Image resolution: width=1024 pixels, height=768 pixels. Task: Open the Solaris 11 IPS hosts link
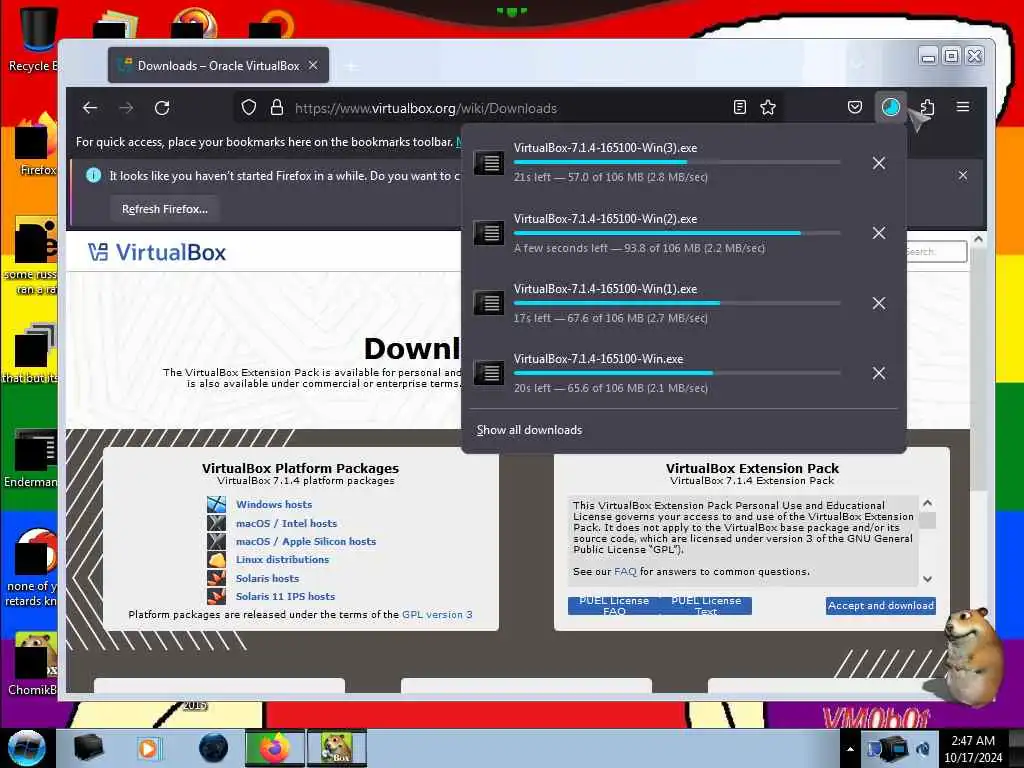point(285,596)
